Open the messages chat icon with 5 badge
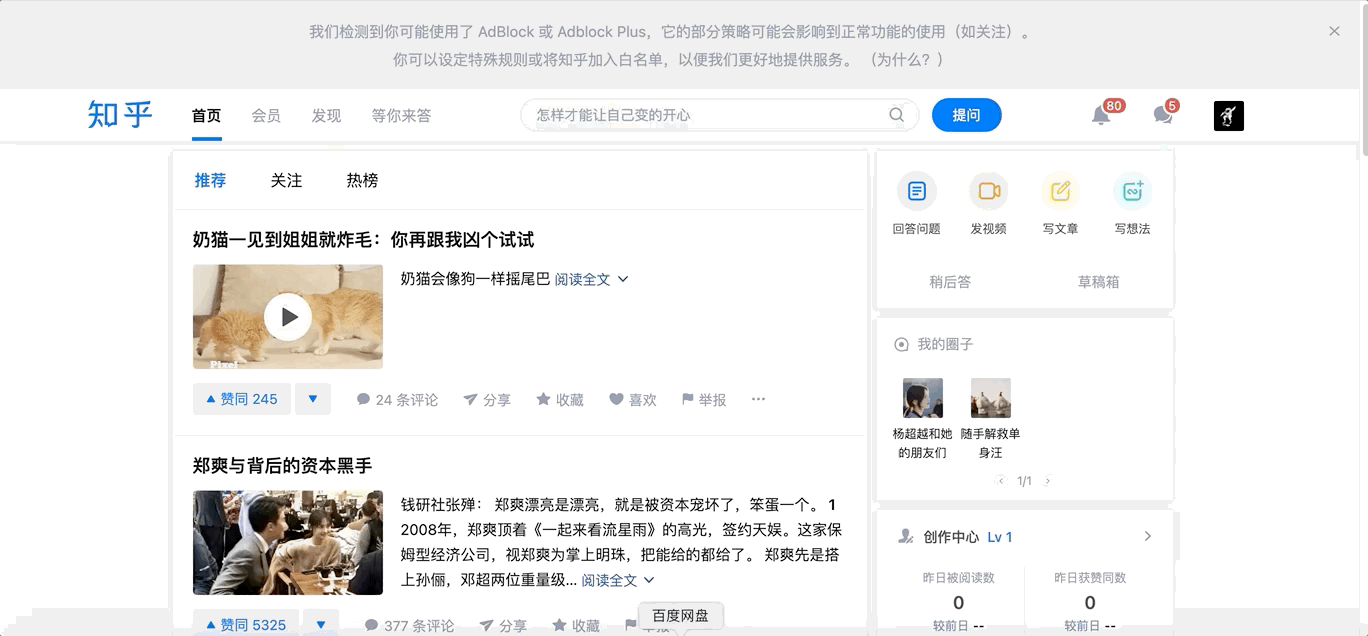The height and width of the screenshot is (636, 1368). [1163, 115]
